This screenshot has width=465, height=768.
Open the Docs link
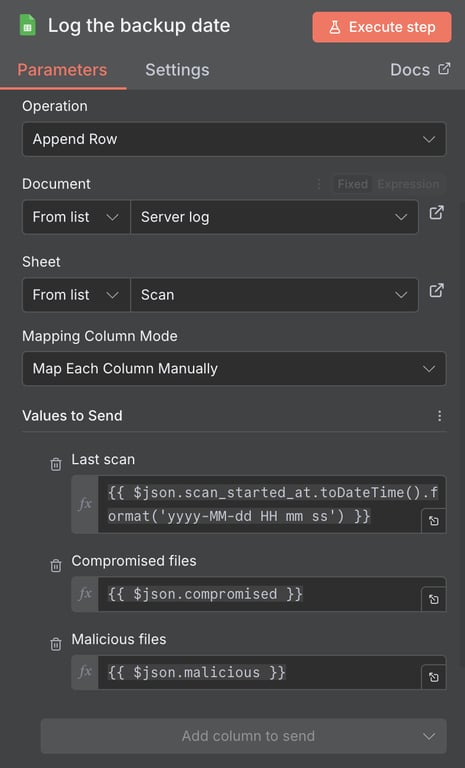point(420,70)
